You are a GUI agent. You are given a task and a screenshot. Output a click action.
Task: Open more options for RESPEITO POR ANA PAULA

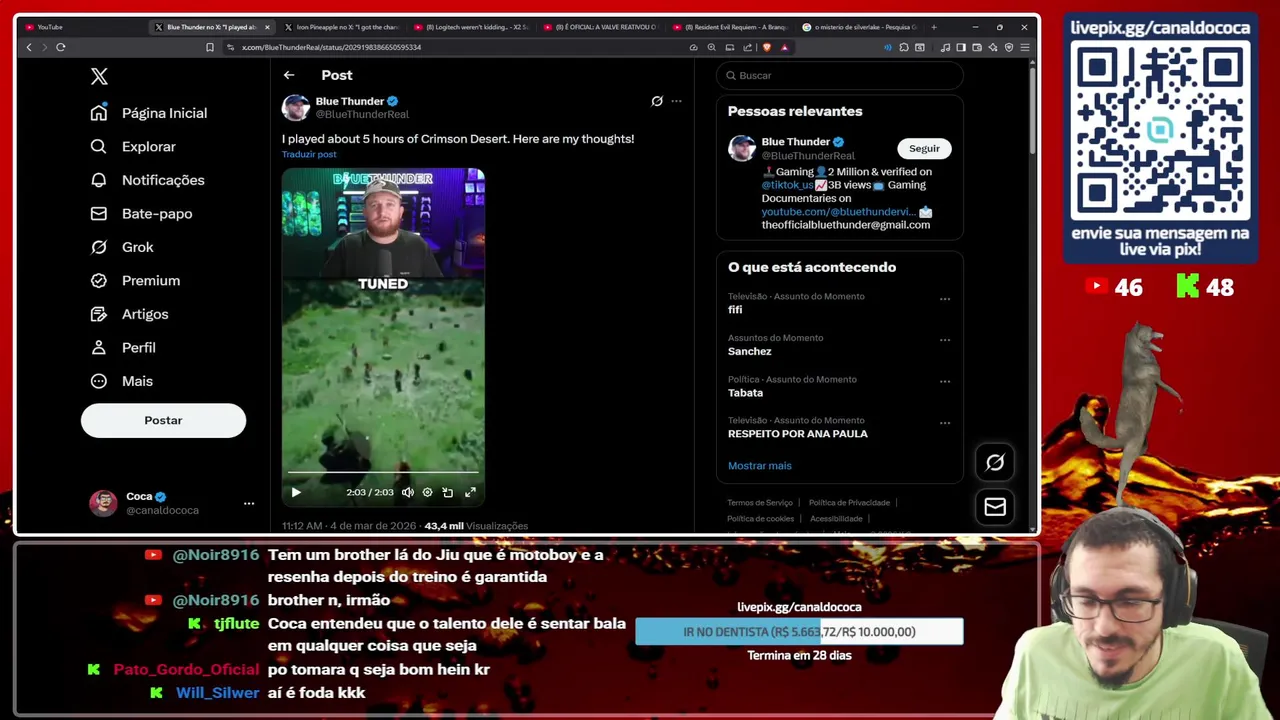pyautogui.click(x=945, y=423)
